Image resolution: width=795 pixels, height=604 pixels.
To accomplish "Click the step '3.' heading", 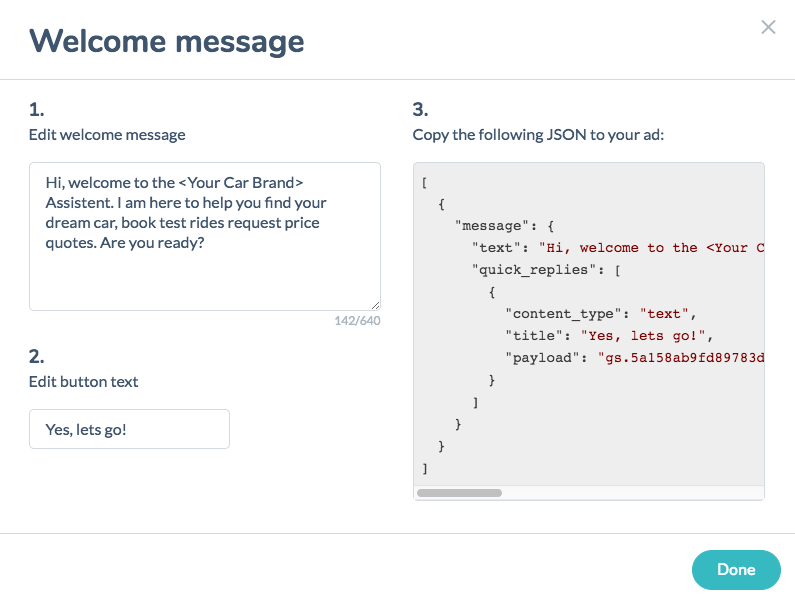I will click(420, 109).
